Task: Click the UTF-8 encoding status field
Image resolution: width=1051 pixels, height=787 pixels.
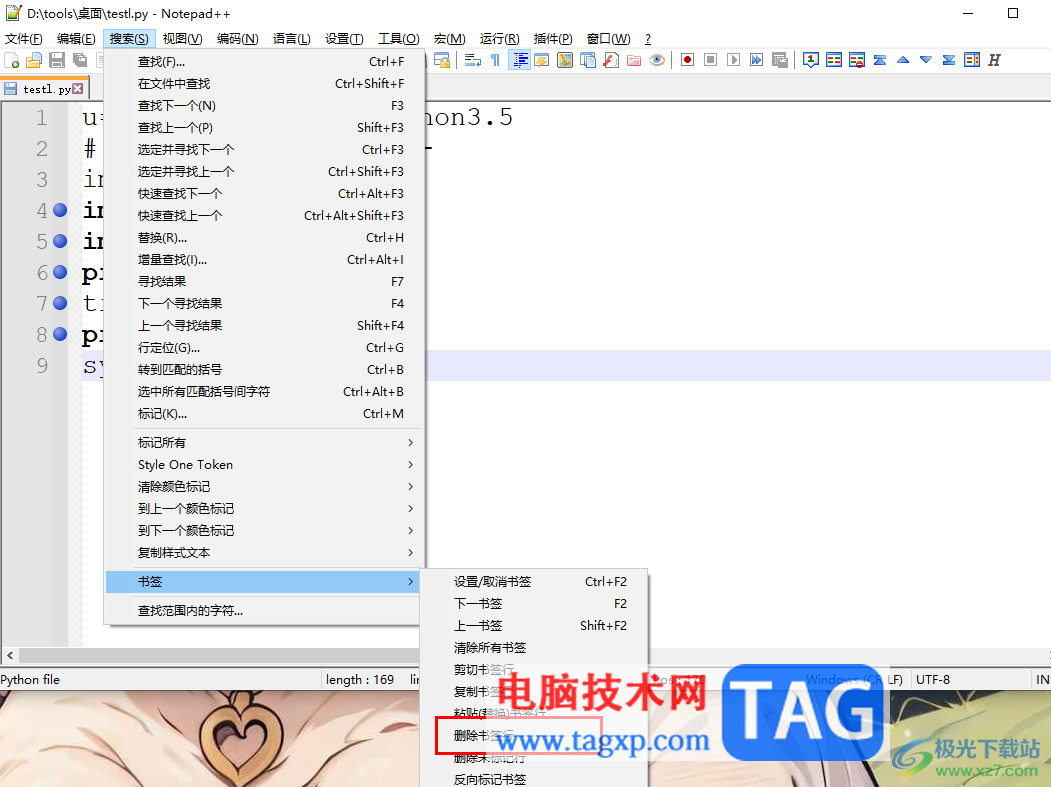Action: [x=933, y=680]
